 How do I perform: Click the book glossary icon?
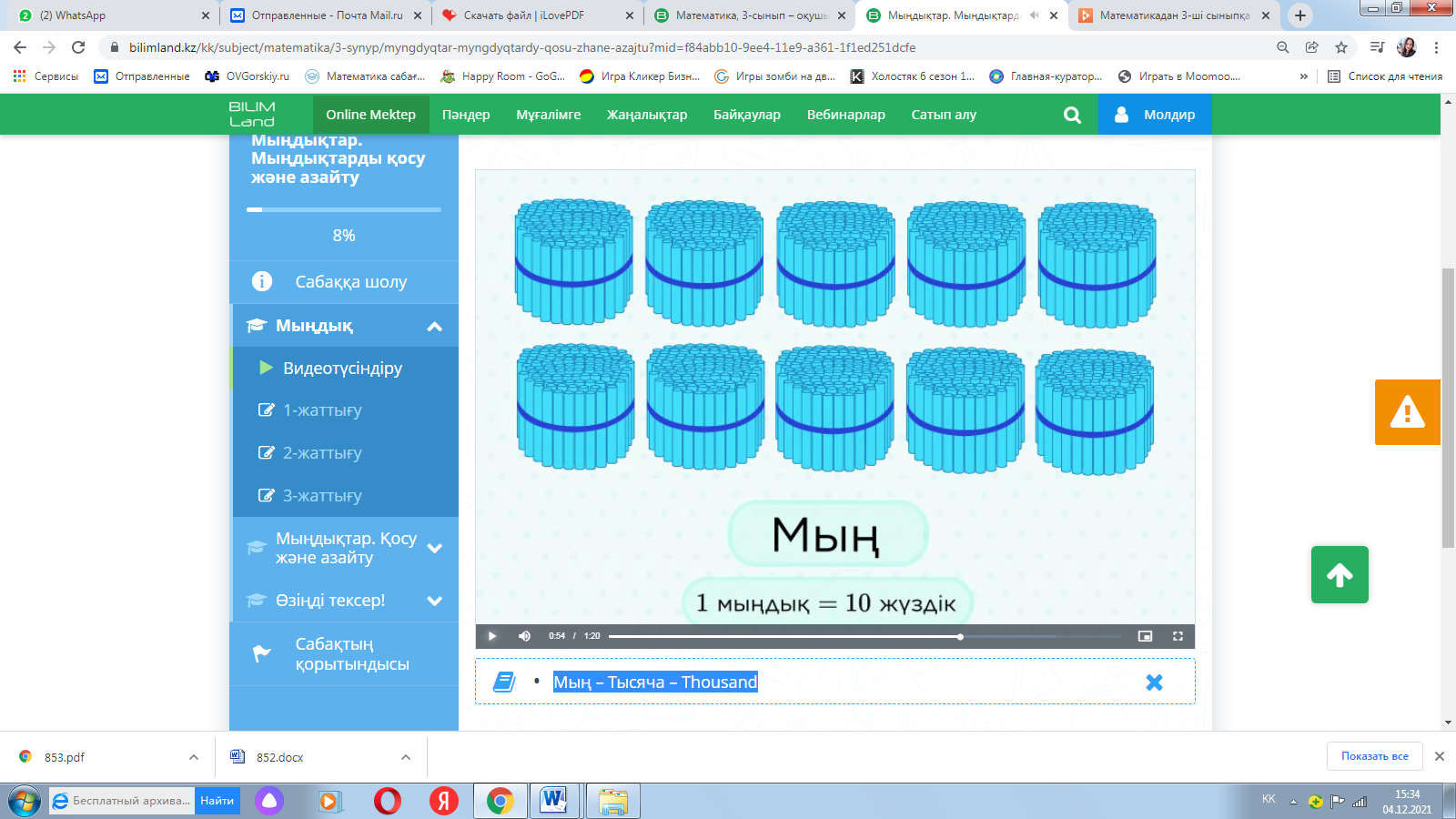(x=504, y=682)
